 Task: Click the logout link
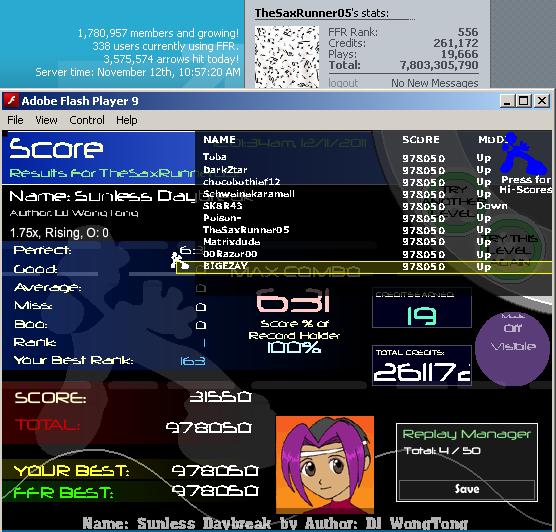pyautogui.click(x=343, y=83)
